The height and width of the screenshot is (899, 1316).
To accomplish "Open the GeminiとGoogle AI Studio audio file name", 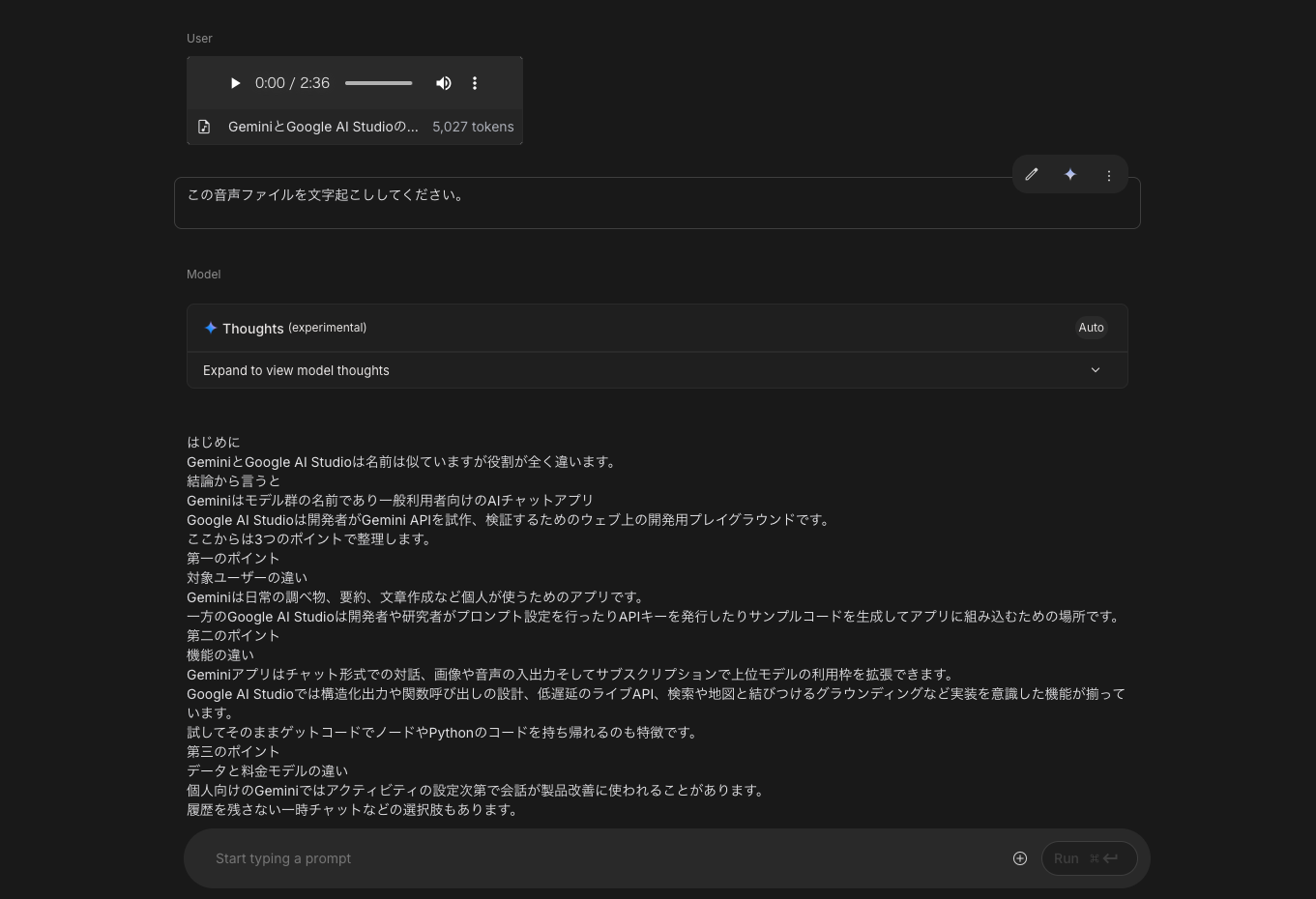I will coord(323,127).
